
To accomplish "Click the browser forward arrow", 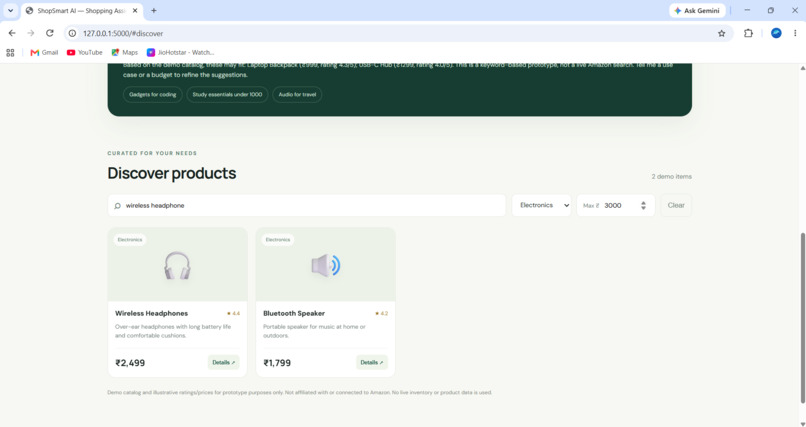I will click(31, 33).
